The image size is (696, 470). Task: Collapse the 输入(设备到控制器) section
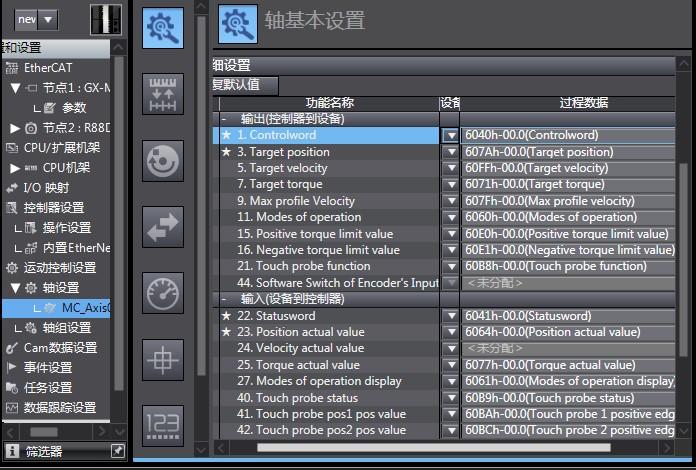[224, 299]
